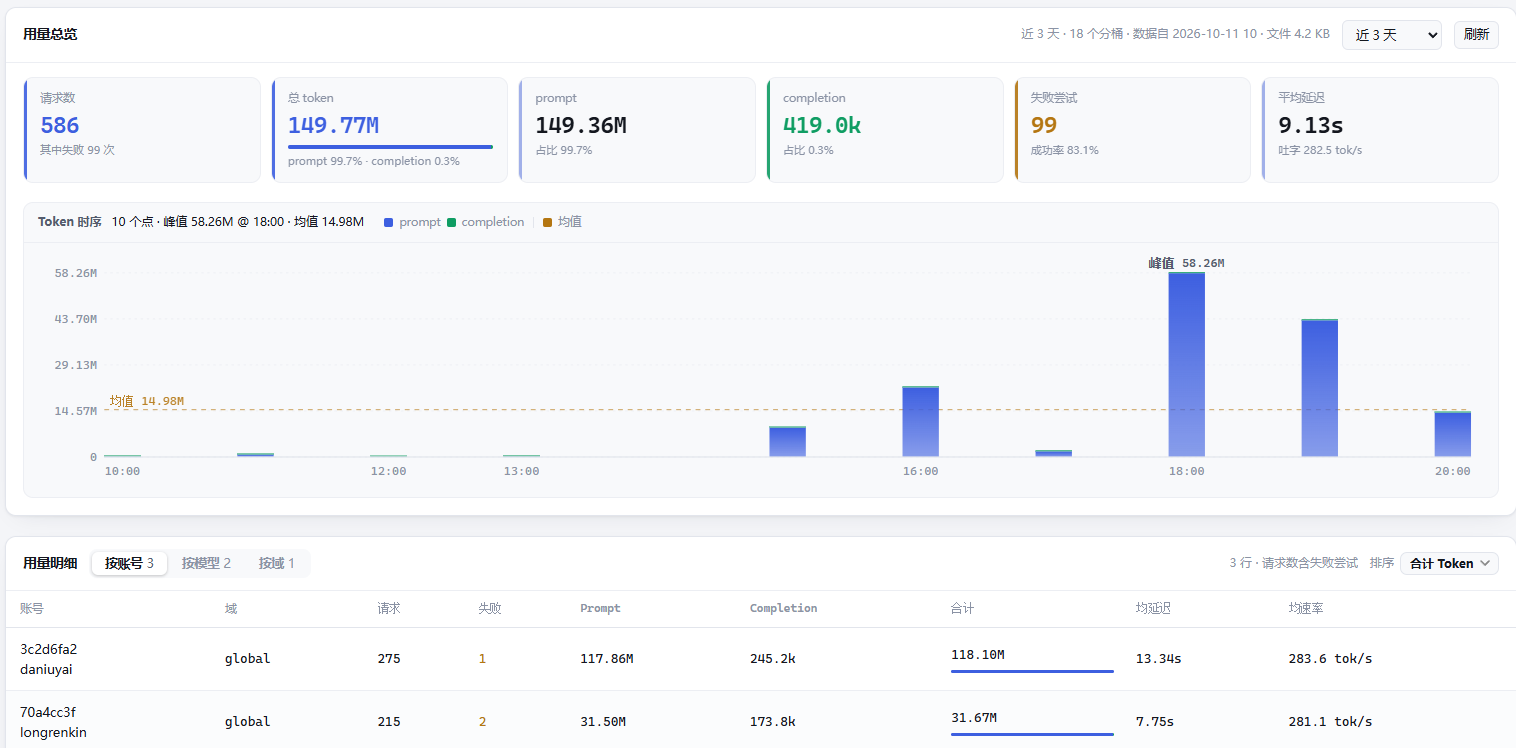Open the 近 3 天 time range dropdown
The width and height of the screenshot is (1516, 748).
click(1391, 35)
